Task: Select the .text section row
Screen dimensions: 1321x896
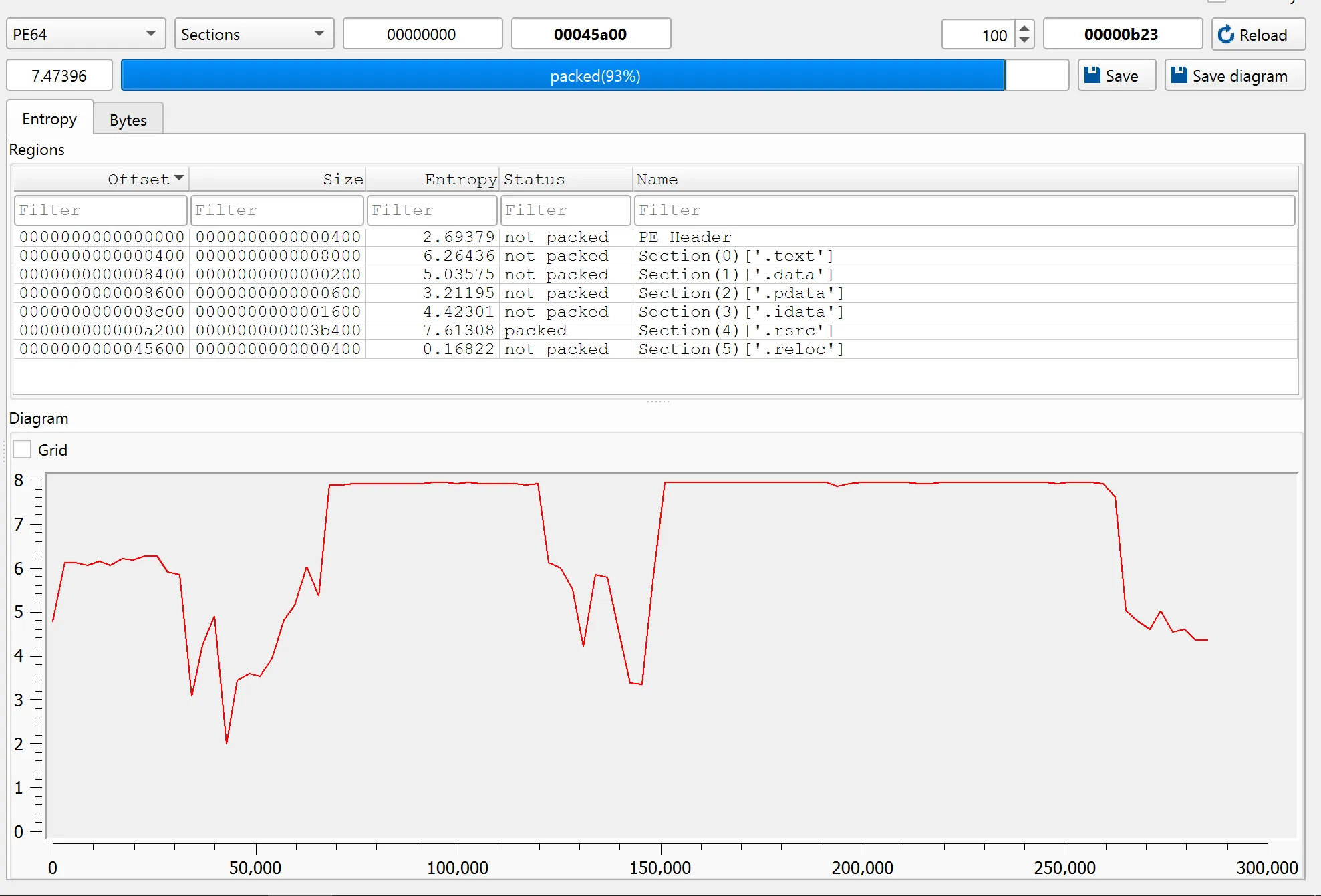Action: point(736,255)
